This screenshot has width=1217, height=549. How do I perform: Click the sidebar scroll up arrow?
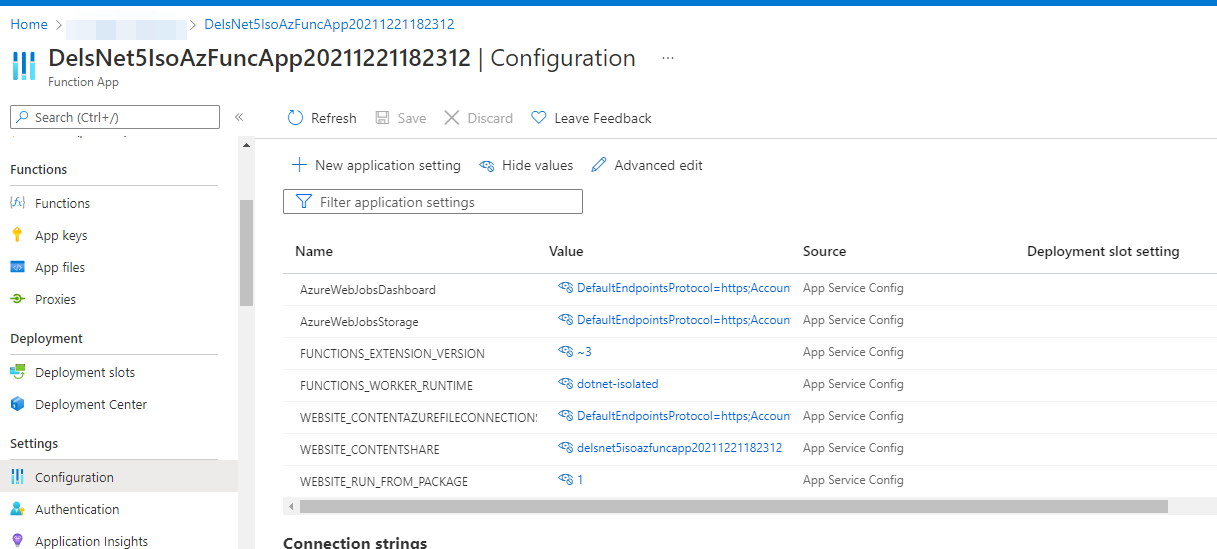[247, 146]
